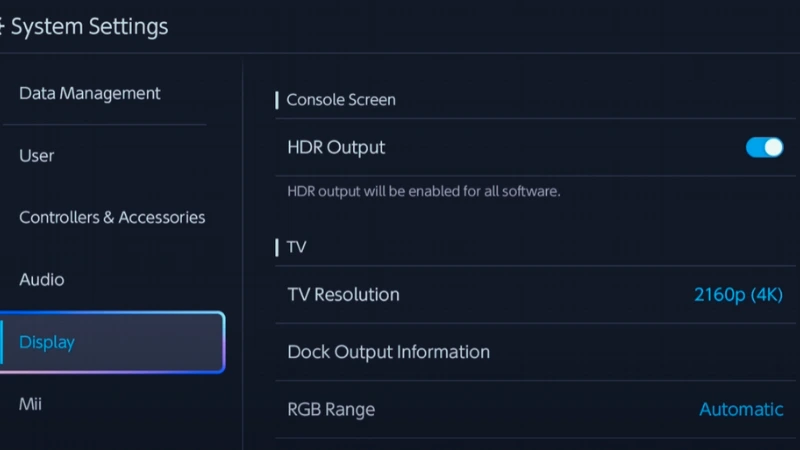Click the Console Screen section header
Image resolution: width=800 pixels, height=450 pixels.
tap(341, 100)
